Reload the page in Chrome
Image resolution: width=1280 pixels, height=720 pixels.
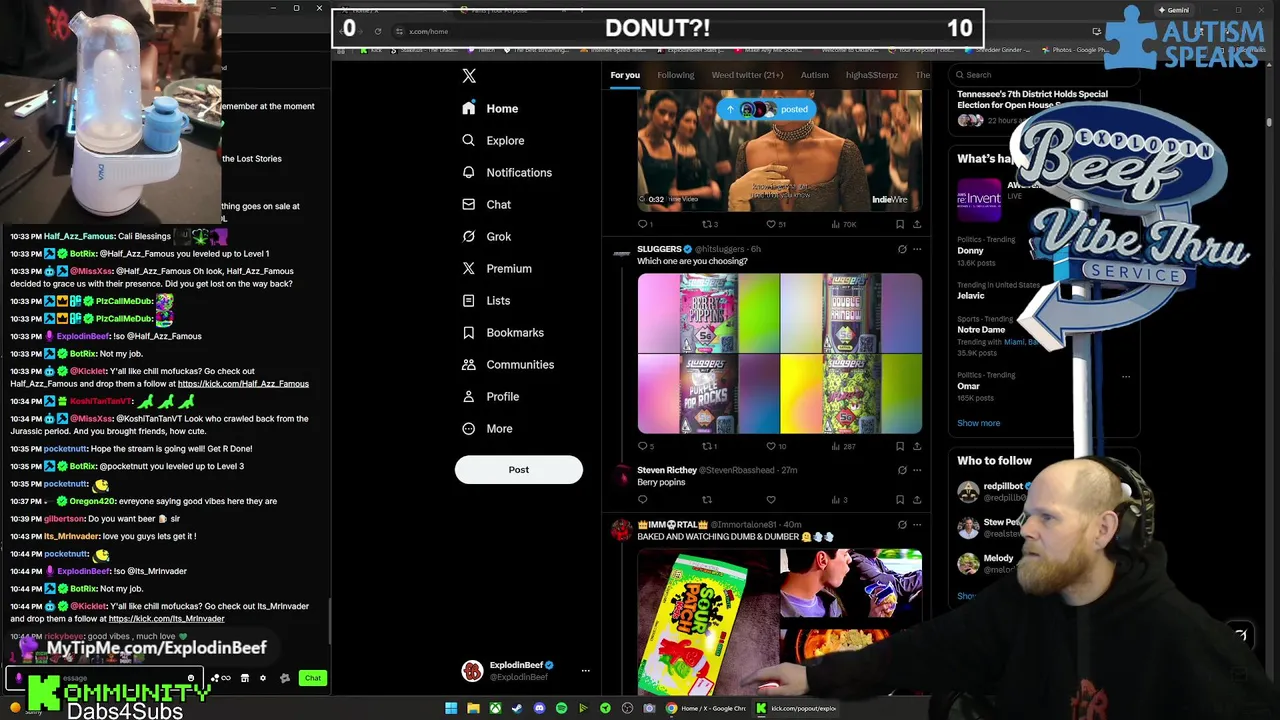[x=378, y=31]
